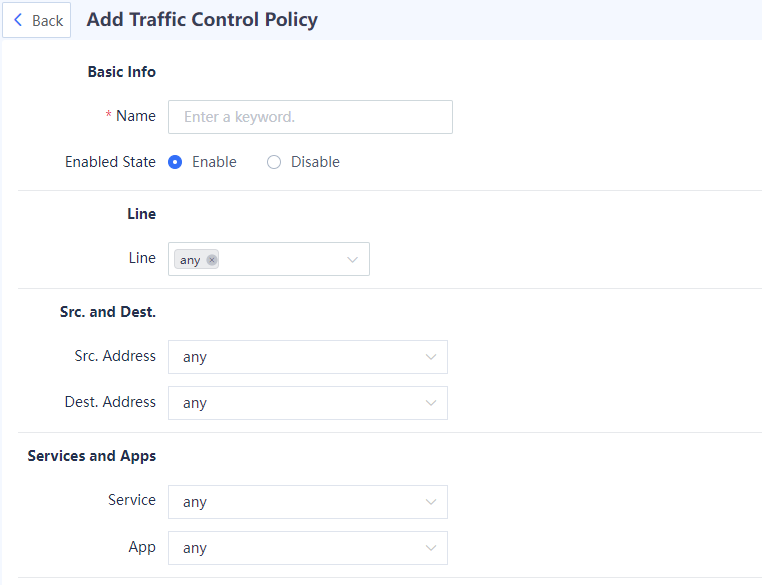Open the Src. Address dropdown
Screen dimensions: 762x585
pos(300,357)
